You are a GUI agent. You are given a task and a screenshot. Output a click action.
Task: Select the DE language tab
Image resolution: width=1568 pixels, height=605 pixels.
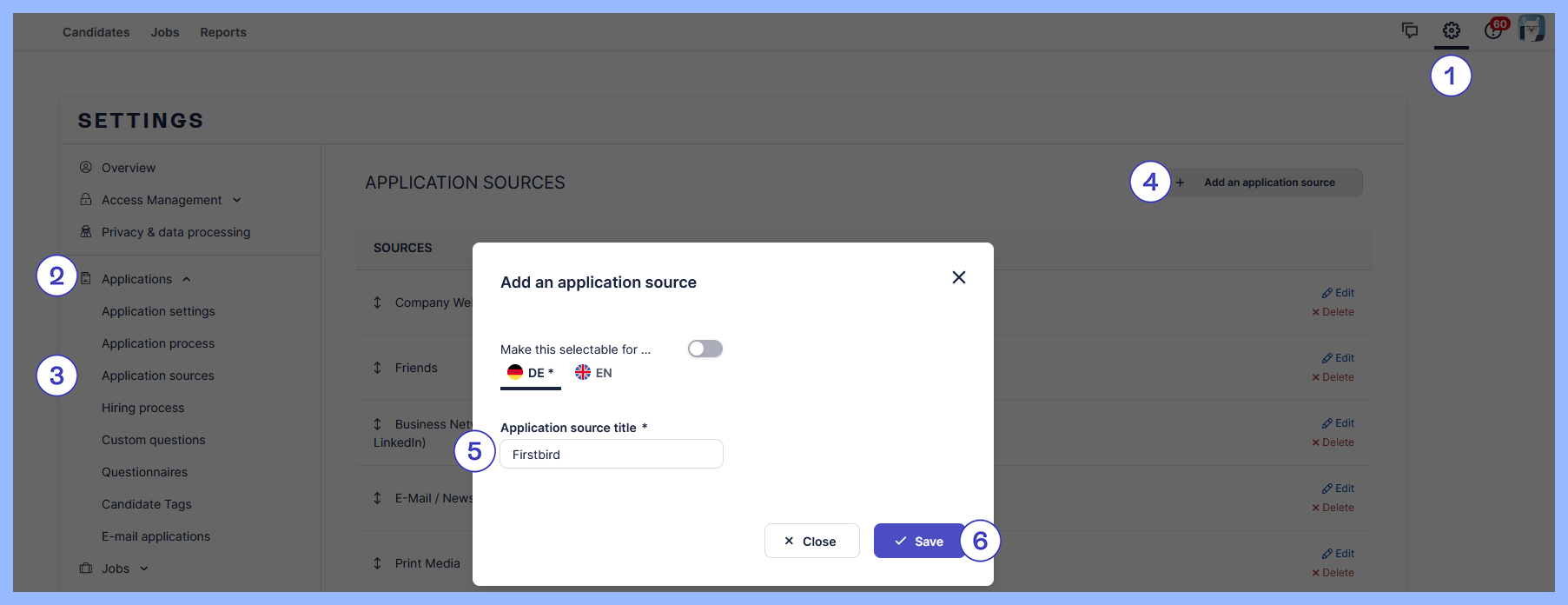531,373
